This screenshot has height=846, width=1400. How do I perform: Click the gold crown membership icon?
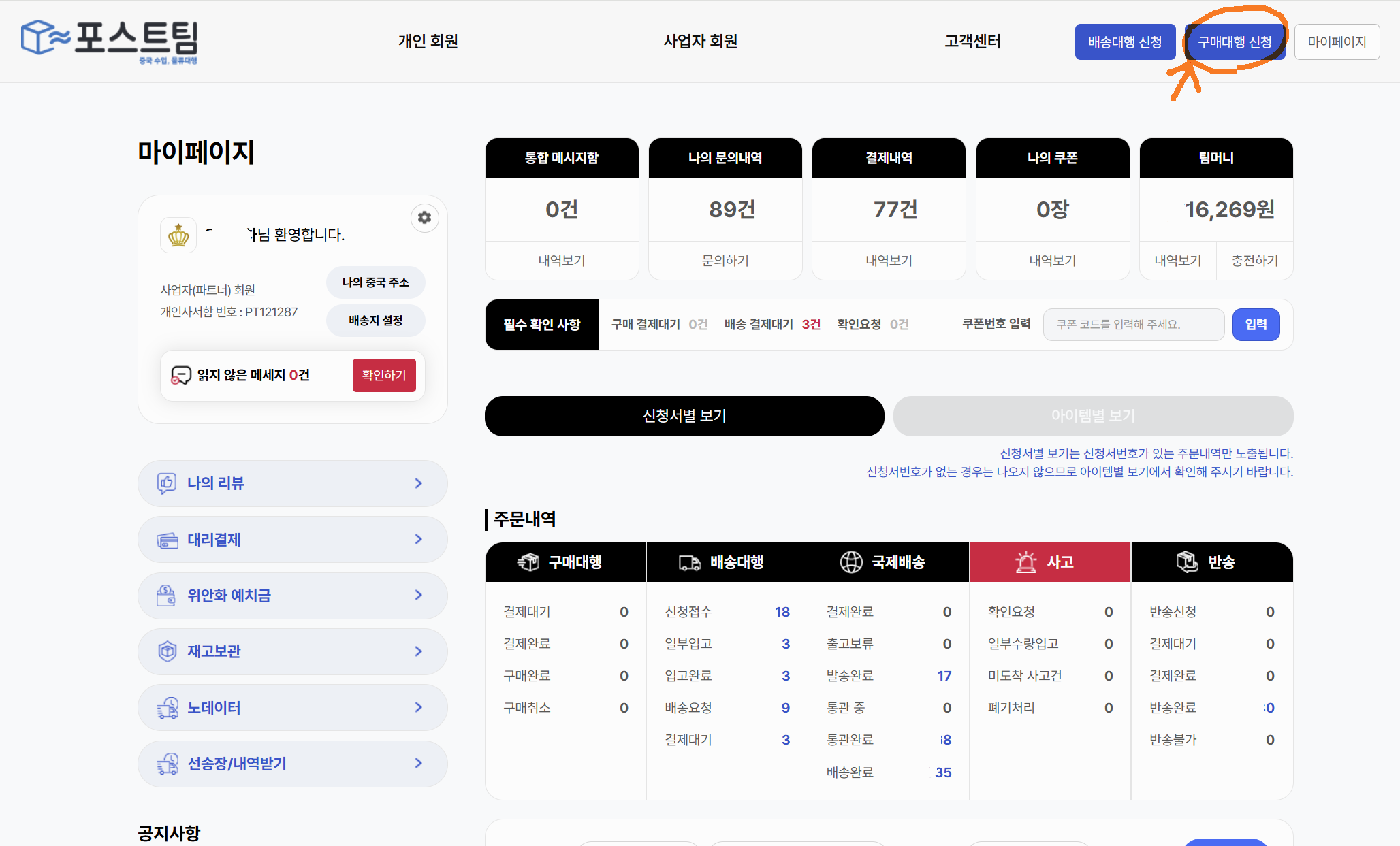pos(178,235)
